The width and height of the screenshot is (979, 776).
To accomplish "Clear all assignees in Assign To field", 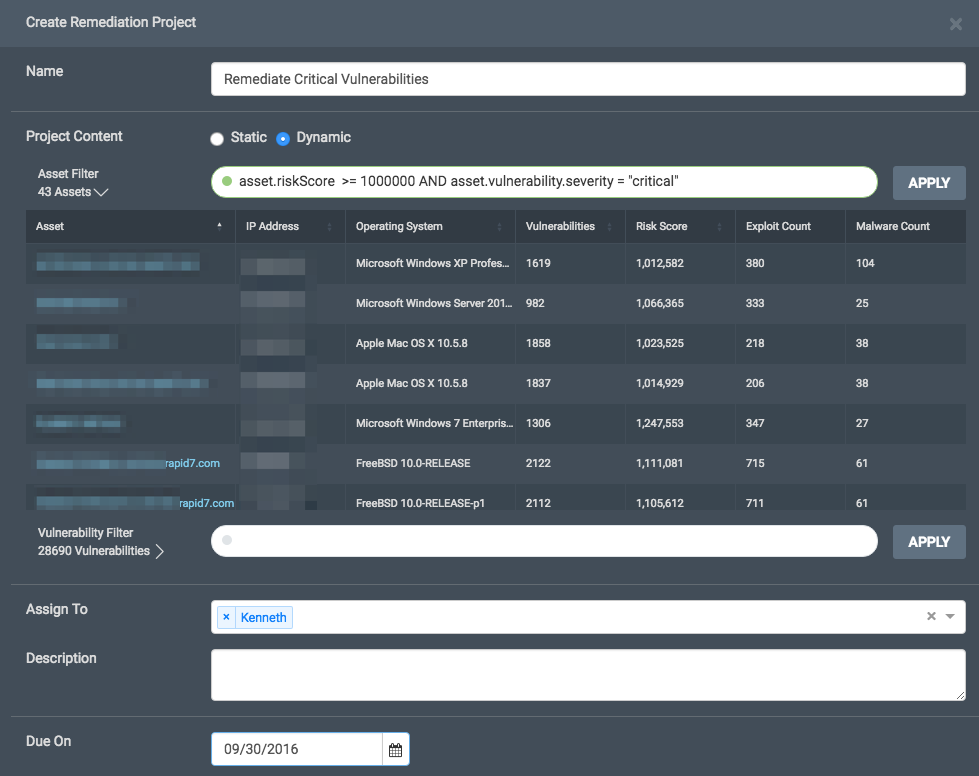I will pos(931,617).
